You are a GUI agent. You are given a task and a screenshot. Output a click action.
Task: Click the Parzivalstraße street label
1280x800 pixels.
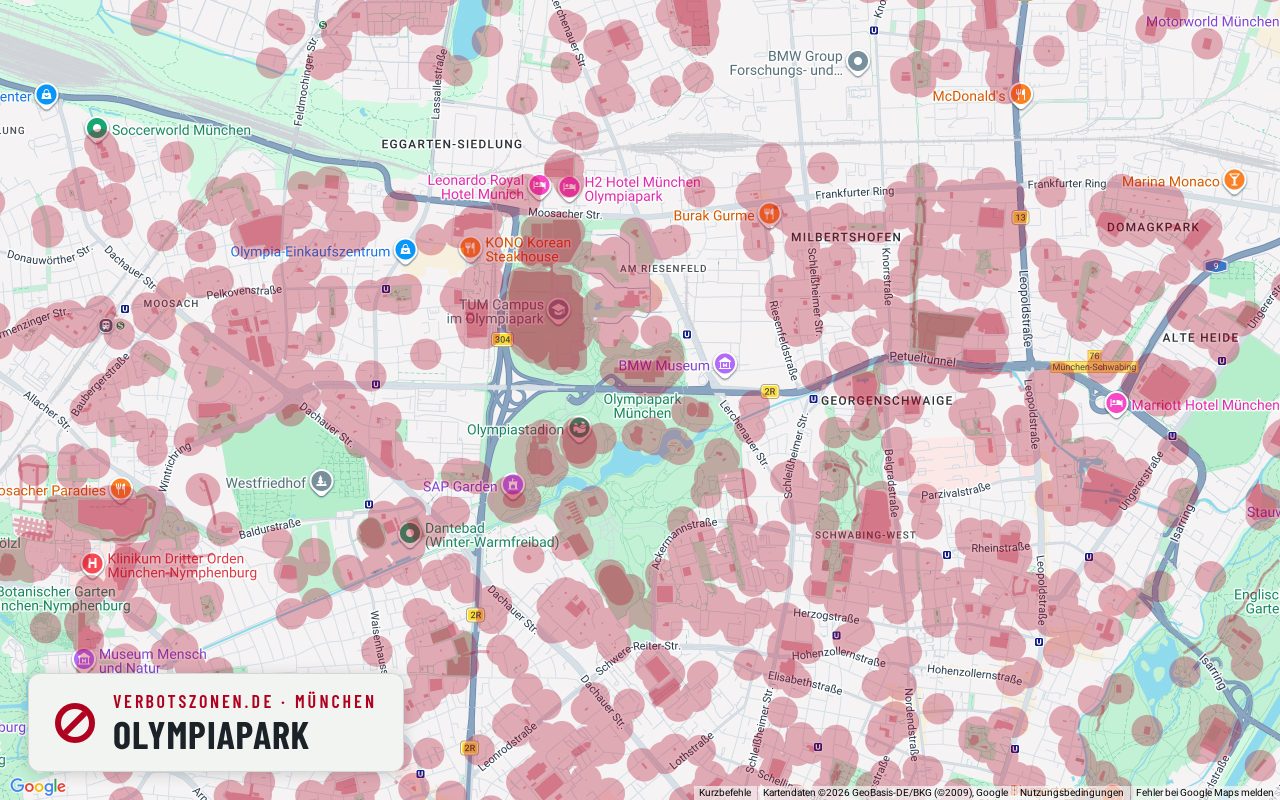pyautogui.click(x=955, y=491)
